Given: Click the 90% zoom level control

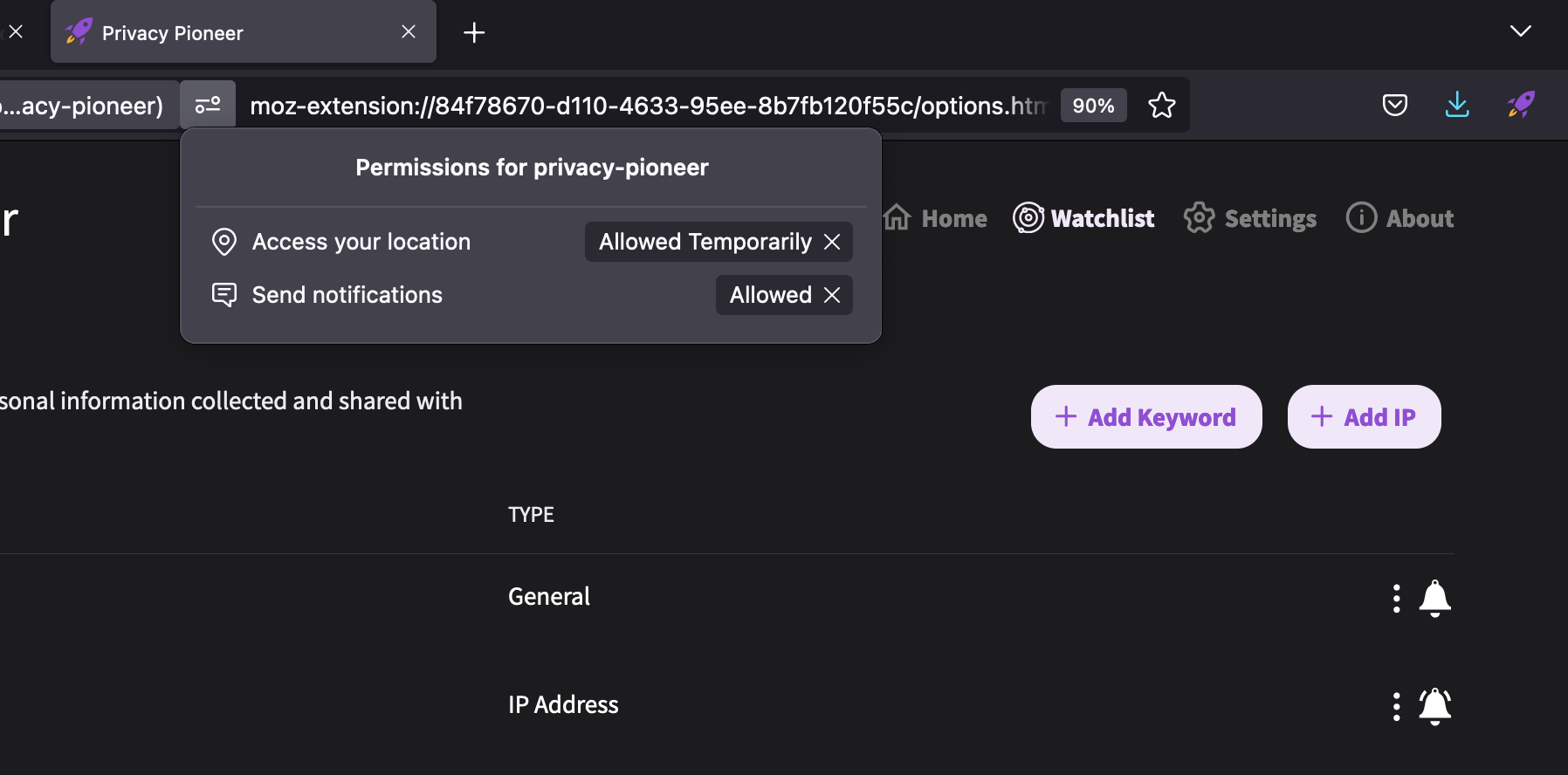Looking at the screenshot, I should point(1093,105).
